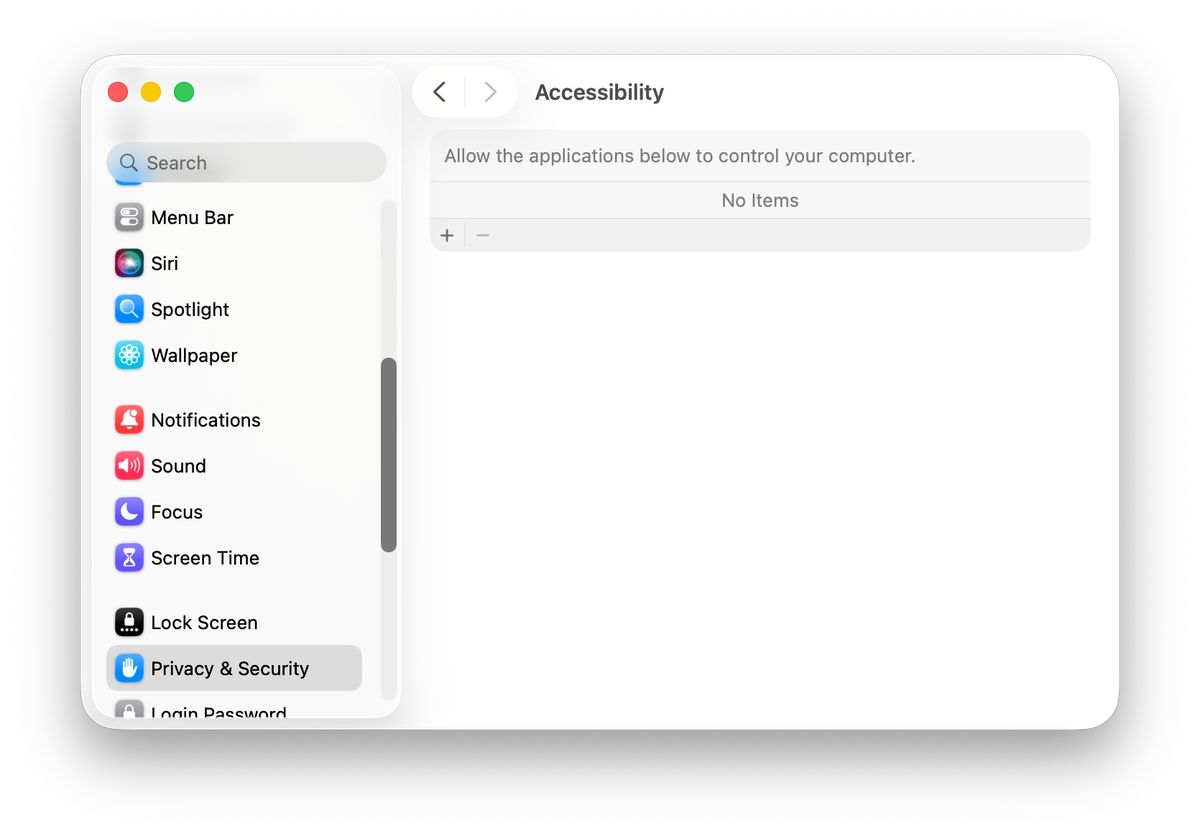Select Sound in the sidebar
Viewport: 1200px width, 836px height.
coord(234,466)
